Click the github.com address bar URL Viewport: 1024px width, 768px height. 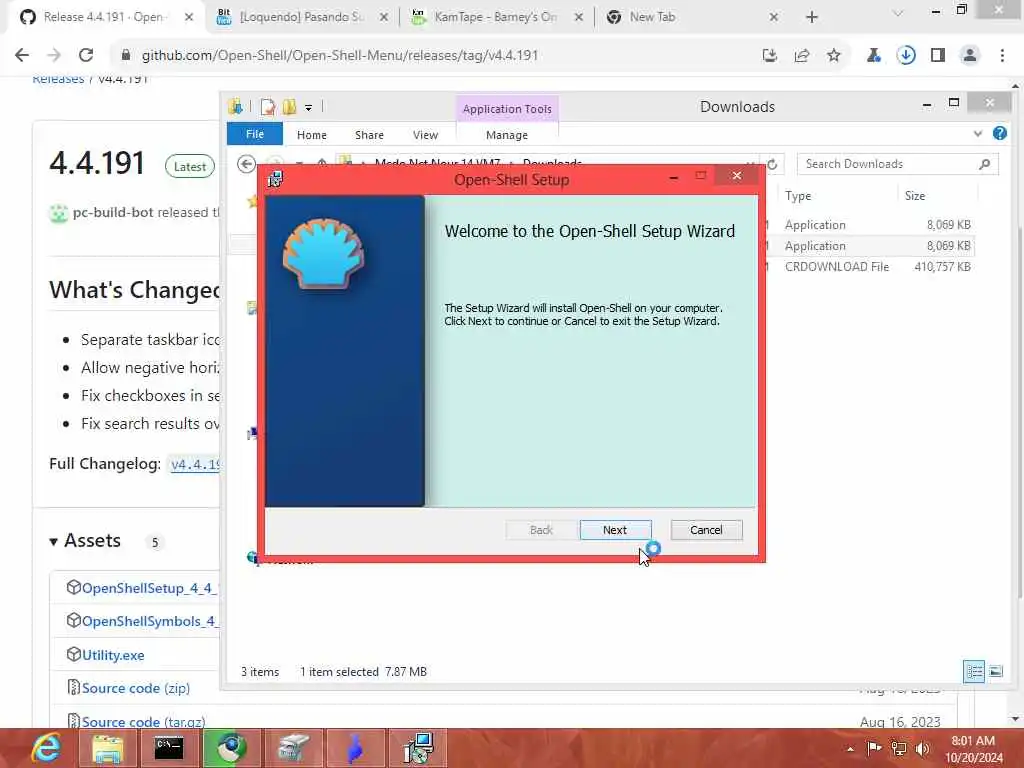[340, 56]
